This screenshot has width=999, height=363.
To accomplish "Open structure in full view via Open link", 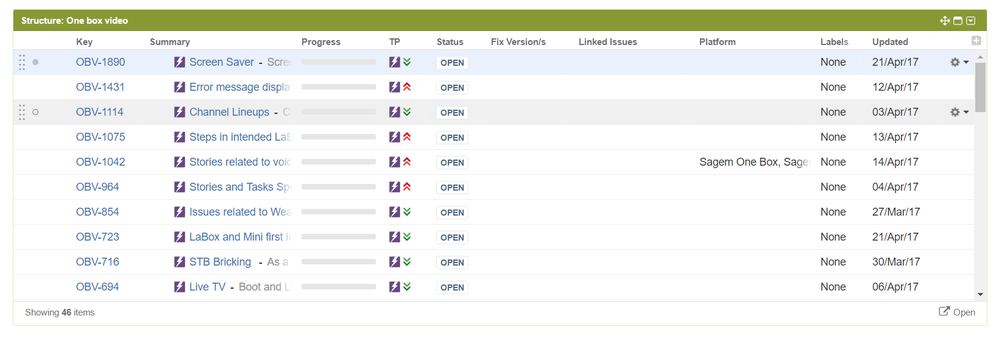I will point(957,312).
